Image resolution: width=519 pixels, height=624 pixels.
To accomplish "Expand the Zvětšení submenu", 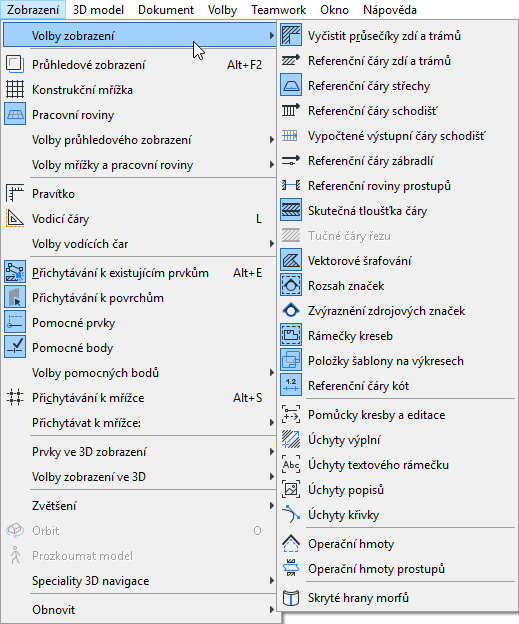I will (x=140, y=506).
